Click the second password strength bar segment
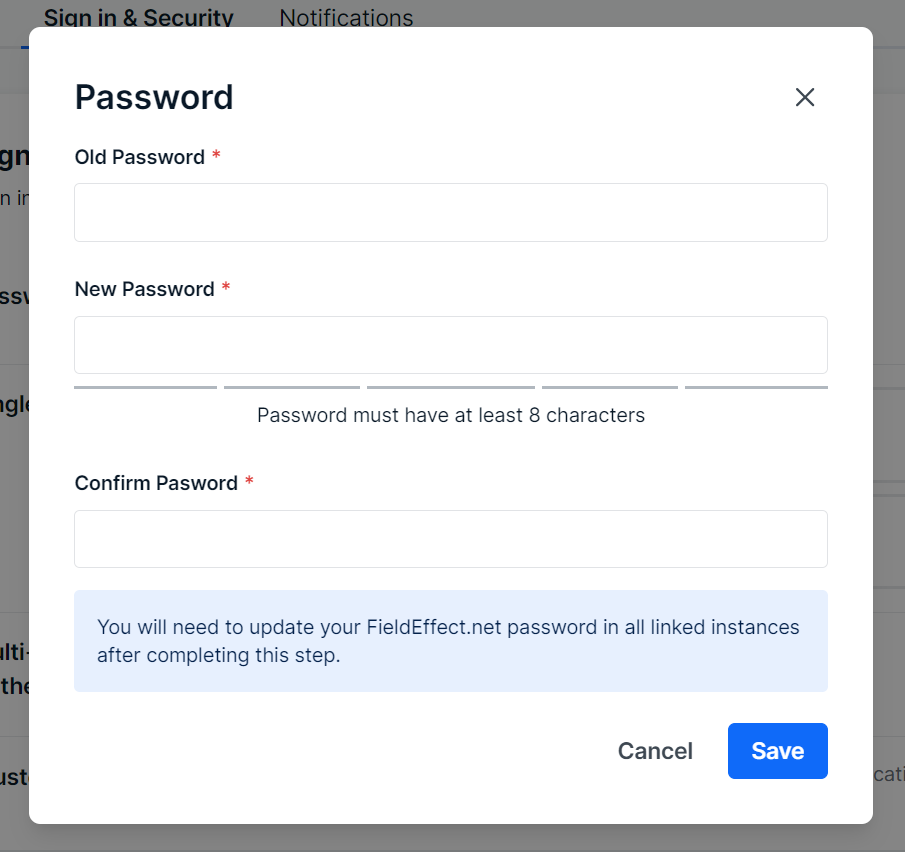The height and width of the screenshot is (852, 905). click(x=292, y=387)
